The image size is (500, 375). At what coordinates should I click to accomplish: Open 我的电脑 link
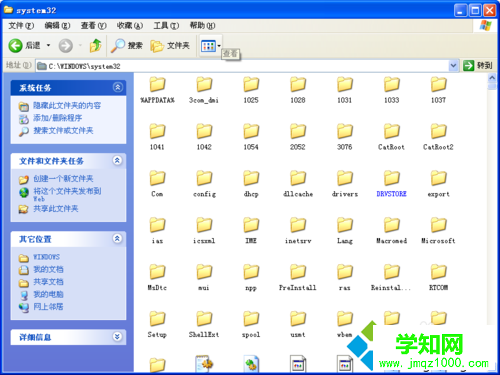click(48, 294)
